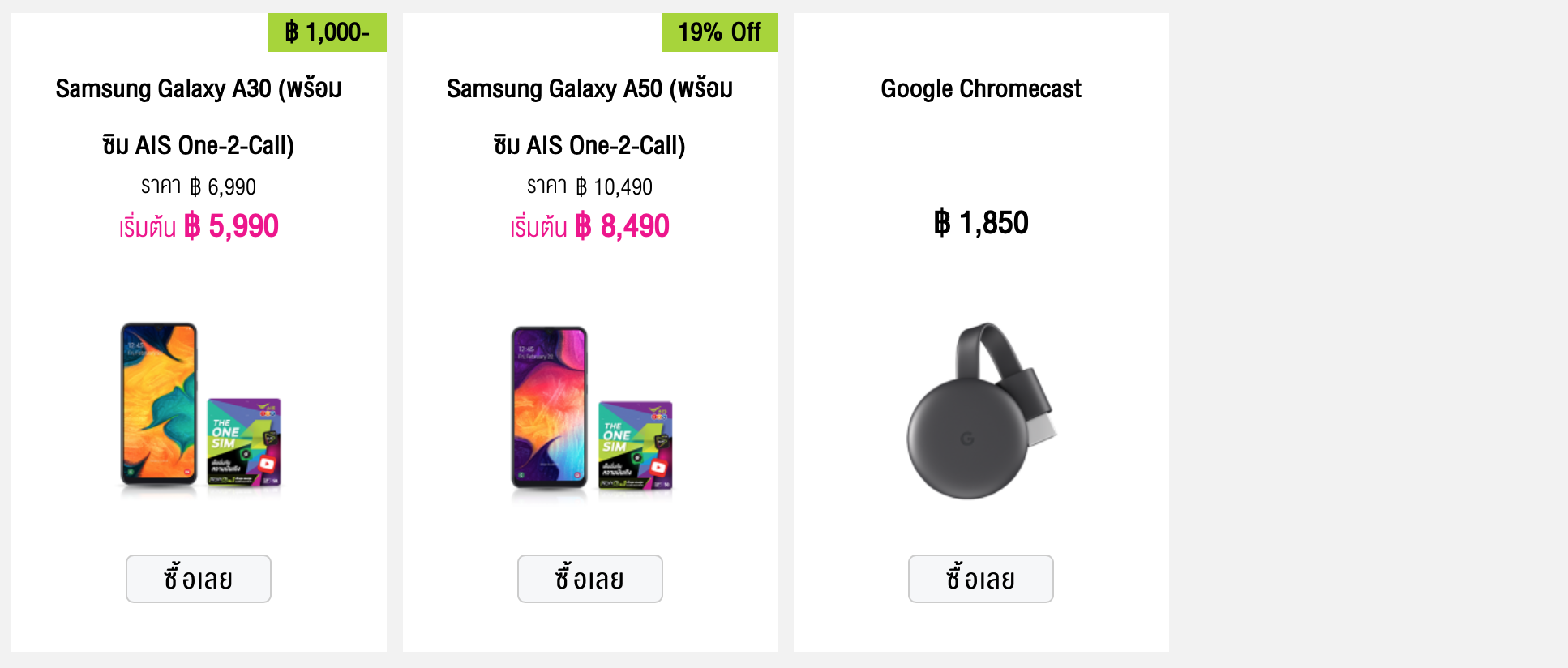Click the AIS One SIM card image beside Galaxy A50
1568x668 pixels.
(636, 445)
